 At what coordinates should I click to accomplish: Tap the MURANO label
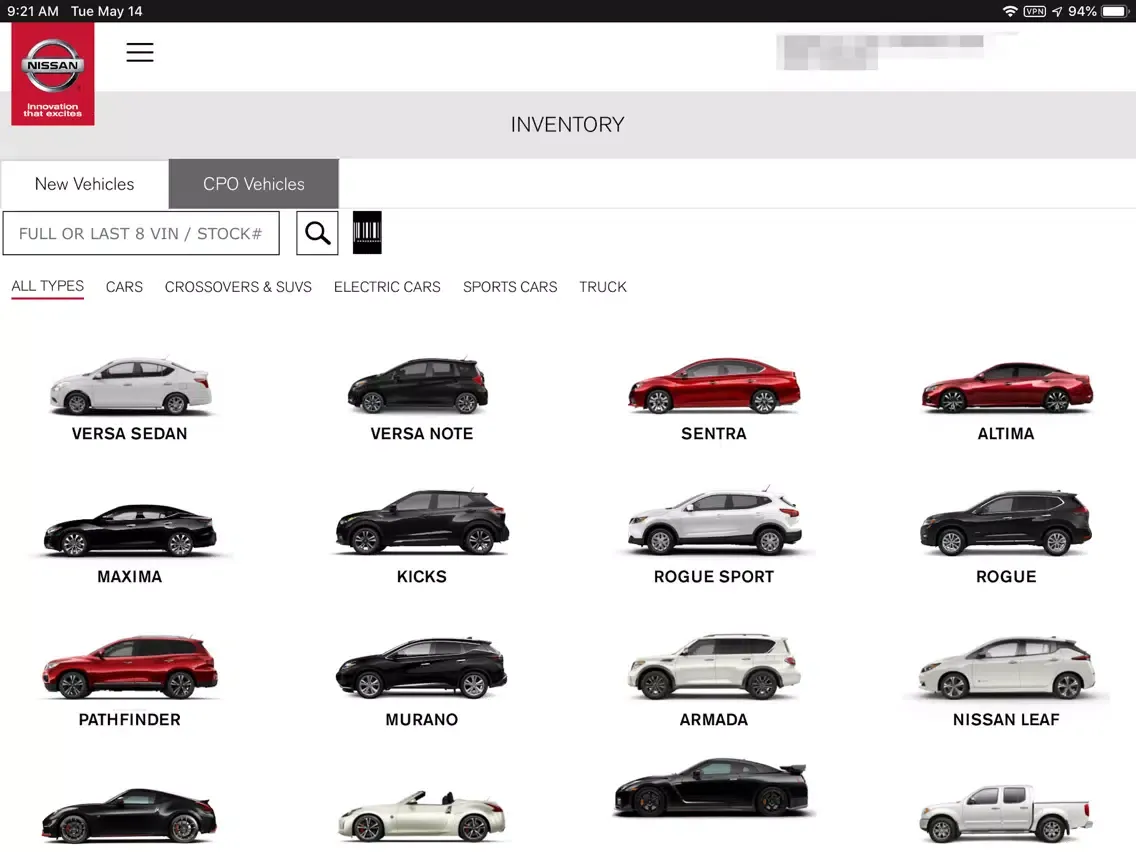pos(422,719)
